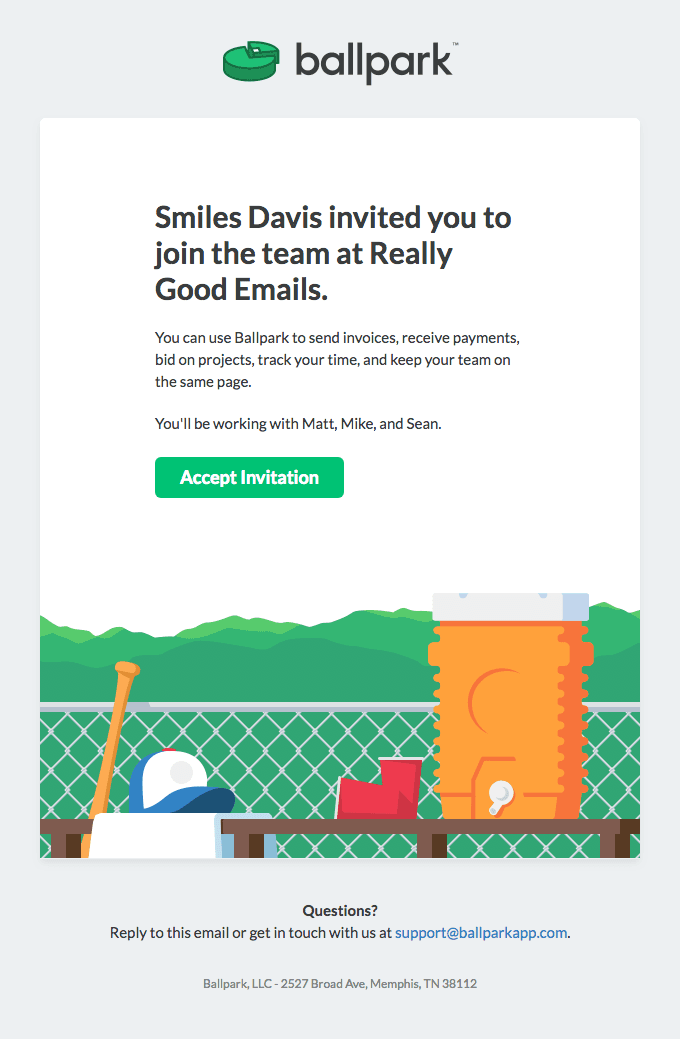Click the 'Reply to this email' text
This screenshot has width=680, height=1039.
click(251, 932)
